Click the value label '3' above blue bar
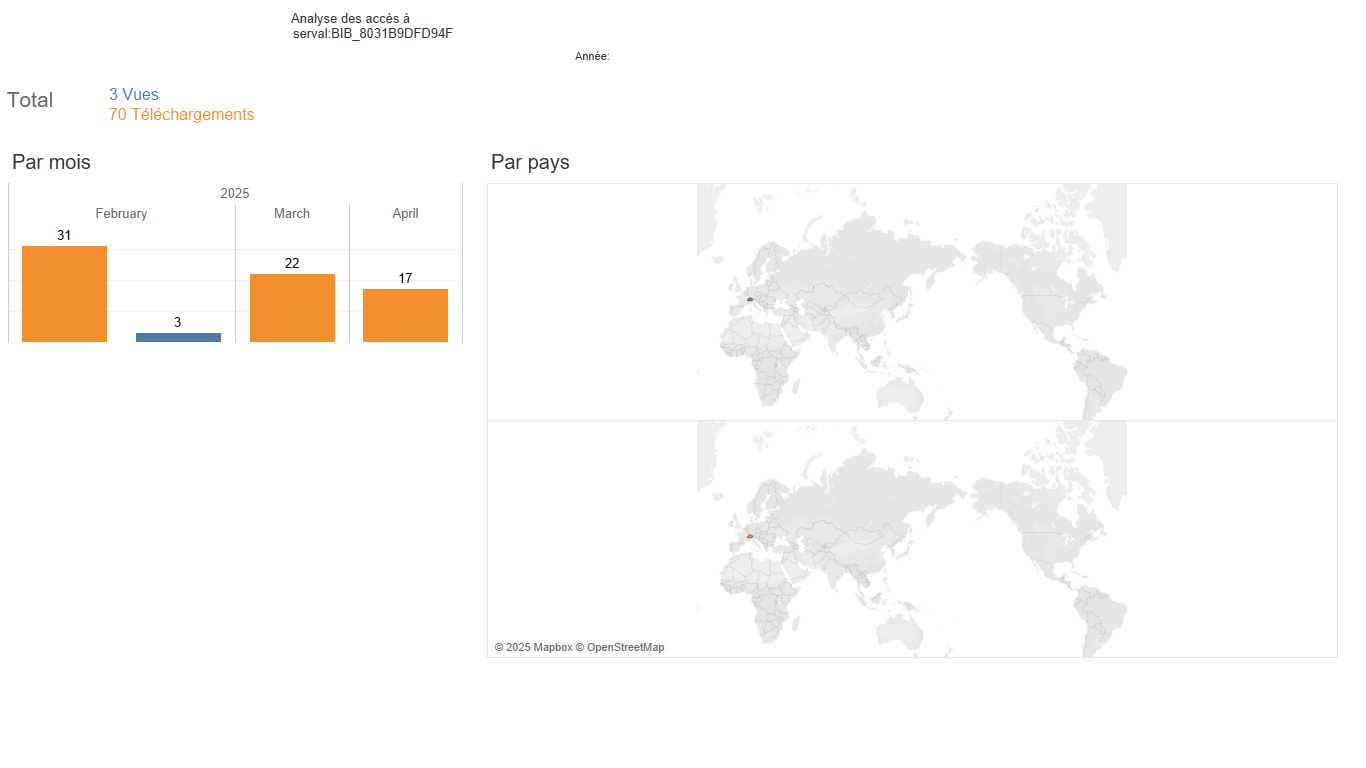Image resolution: width=1366 pixels, height=768 pixels. [x=178, y=322]
